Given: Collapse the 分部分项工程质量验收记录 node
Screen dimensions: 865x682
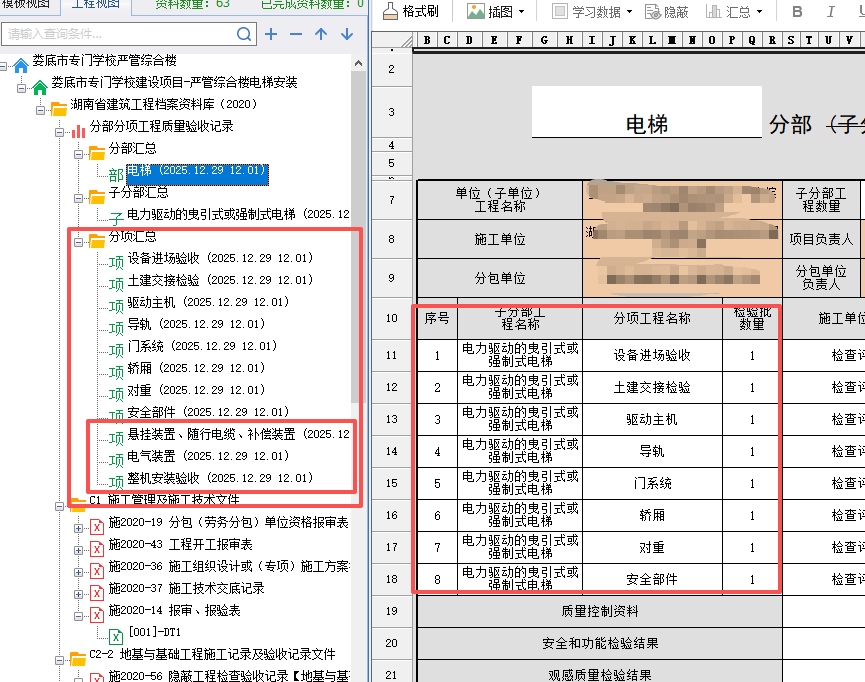Looking at the screenshot, I should pyautogui.click(x=60, y=129).
